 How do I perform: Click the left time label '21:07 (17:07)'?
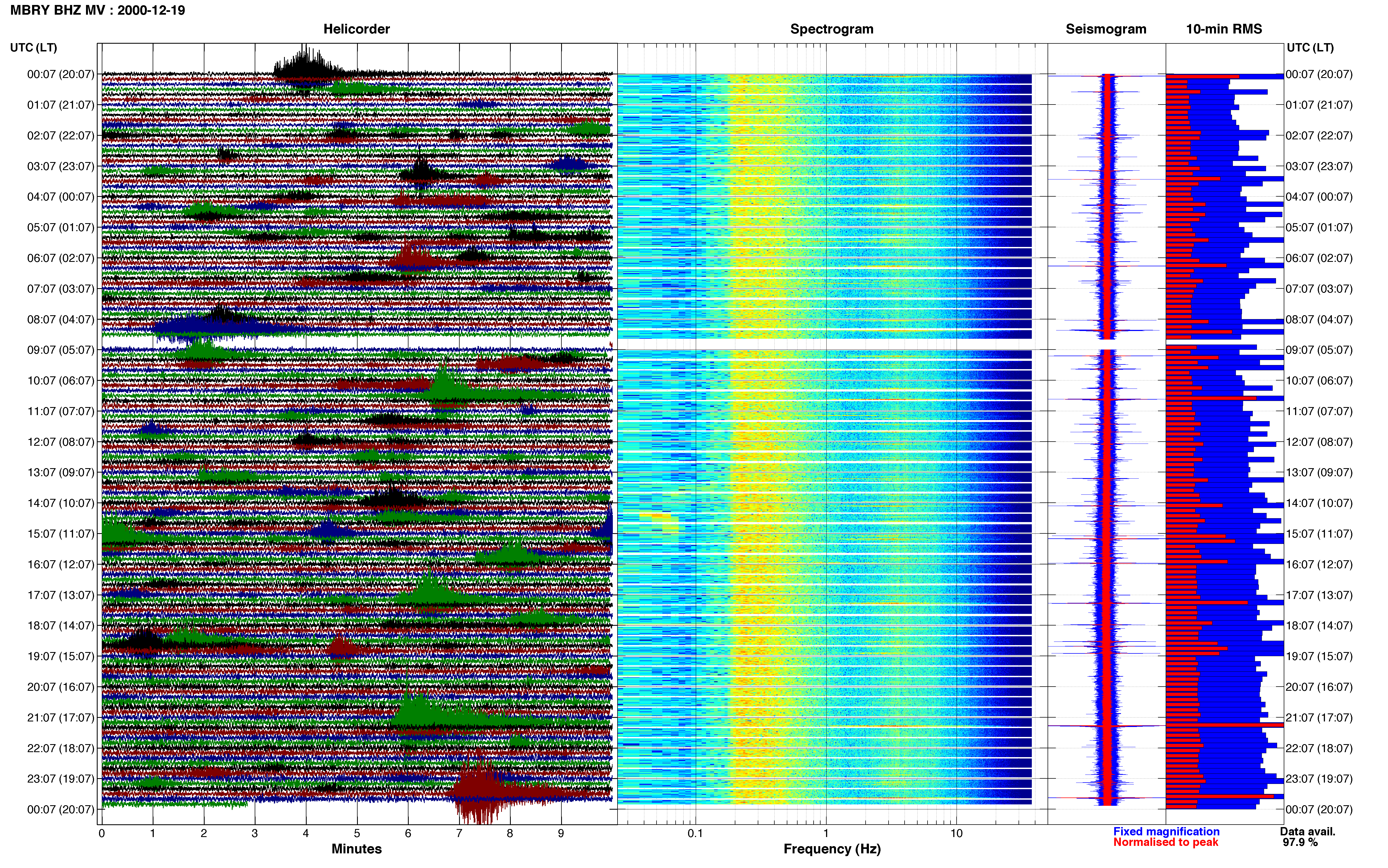(x=60, y=717)
